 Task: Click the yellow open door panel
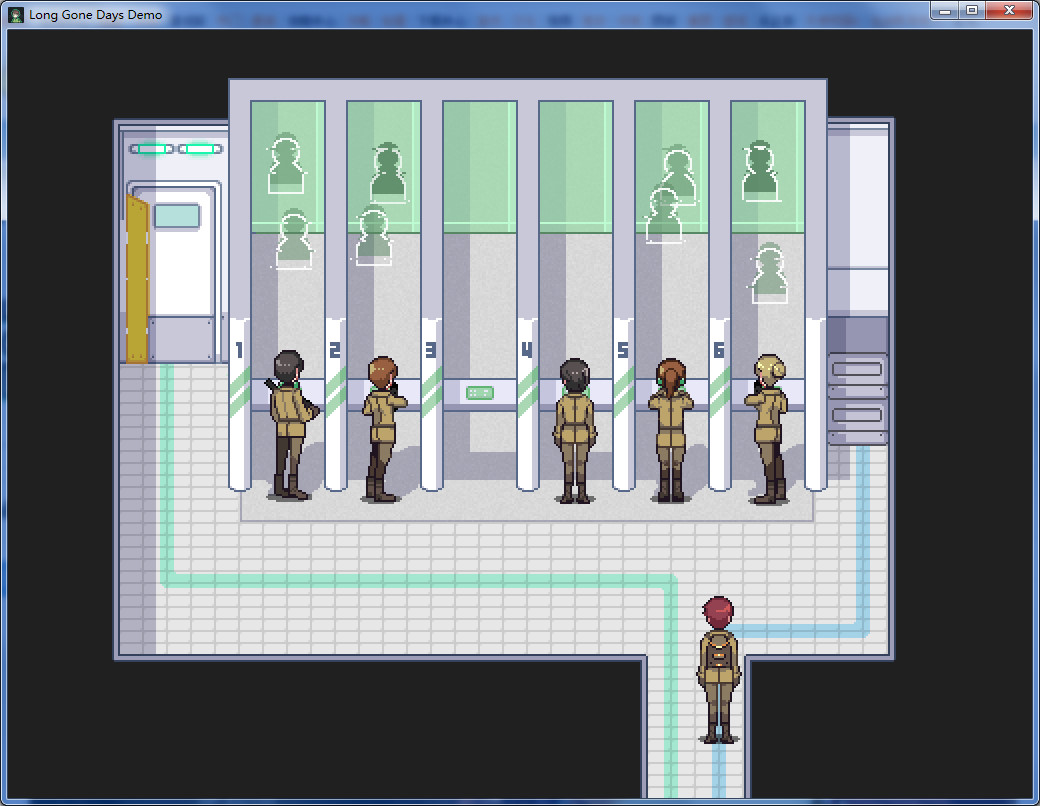click(x=136, y=280)
